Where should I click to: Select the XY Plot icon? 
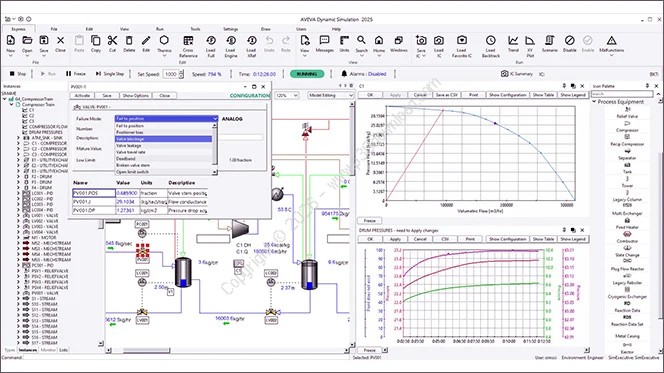point(530,41)
